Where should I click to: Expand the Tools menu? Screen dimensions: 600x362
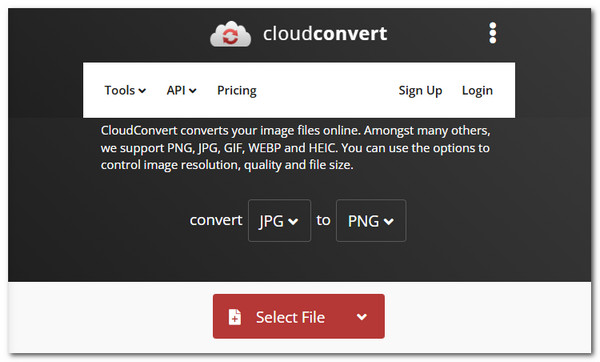click(x=125, y=90)
